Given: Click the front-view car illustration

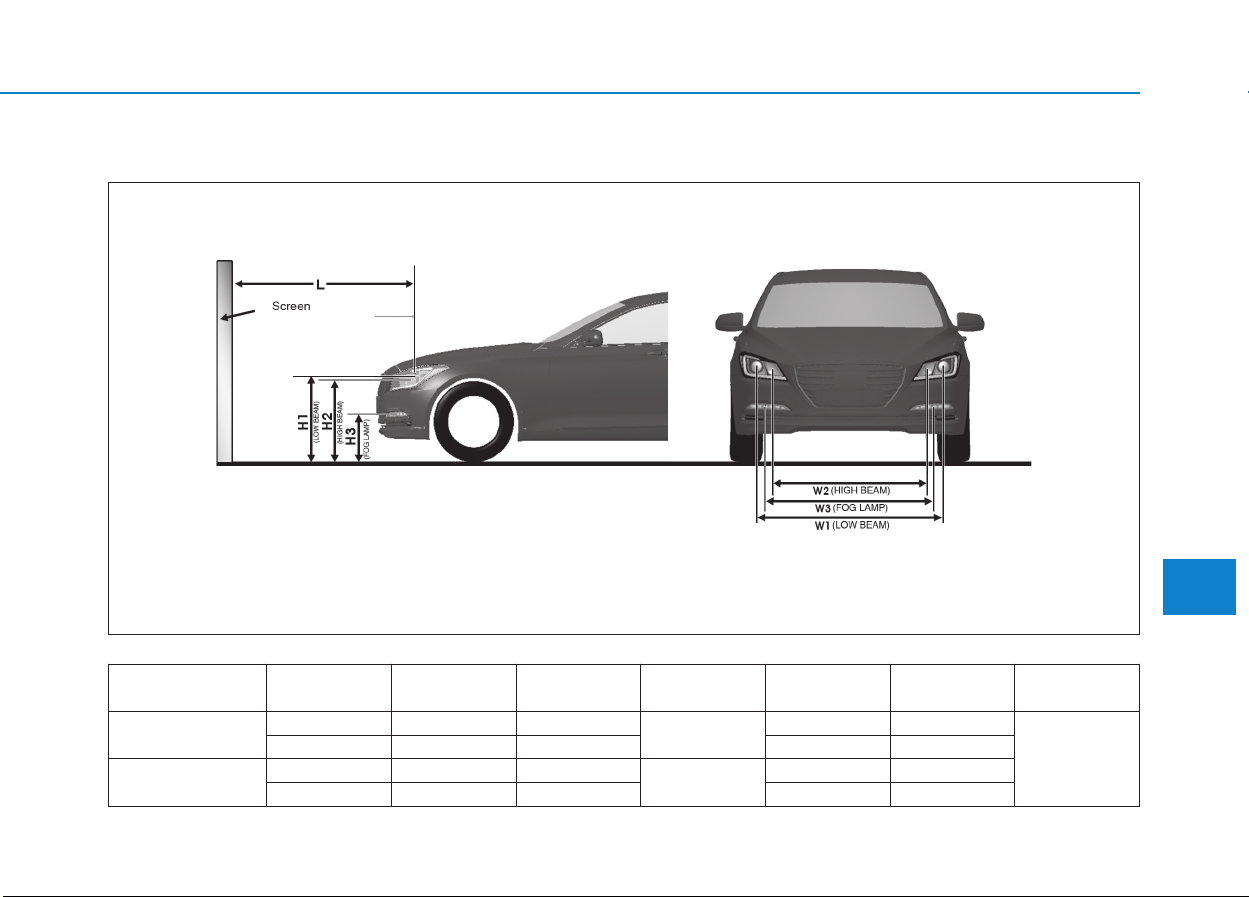Looking at the screenshot, I should [850, 366].
